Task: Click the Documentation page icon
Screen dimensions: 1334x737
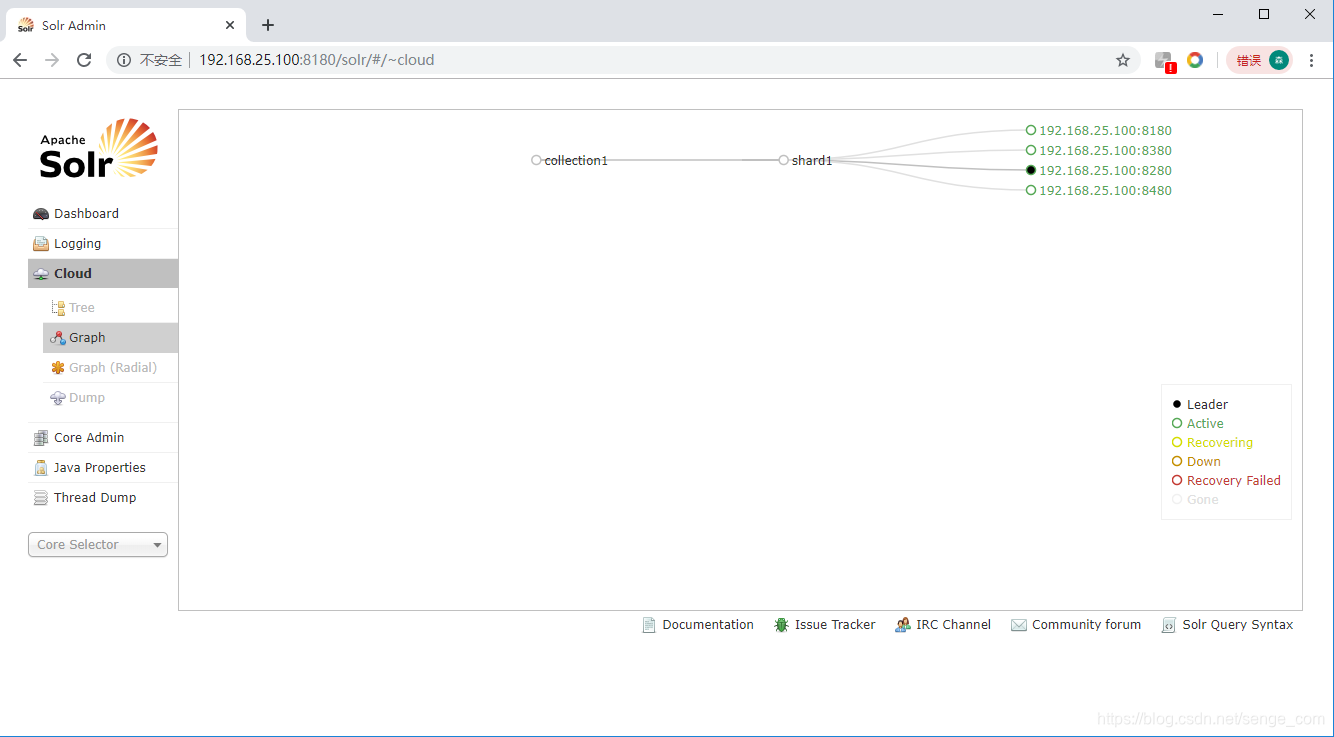Action: [649, 625]
